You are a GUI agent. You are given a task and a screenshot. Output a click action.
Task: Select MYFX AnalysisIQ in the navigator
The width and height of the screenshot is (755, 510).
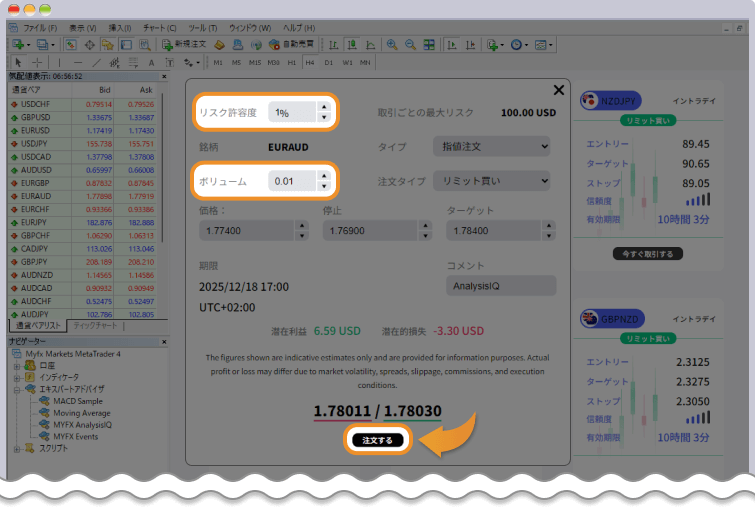[82, 425]
